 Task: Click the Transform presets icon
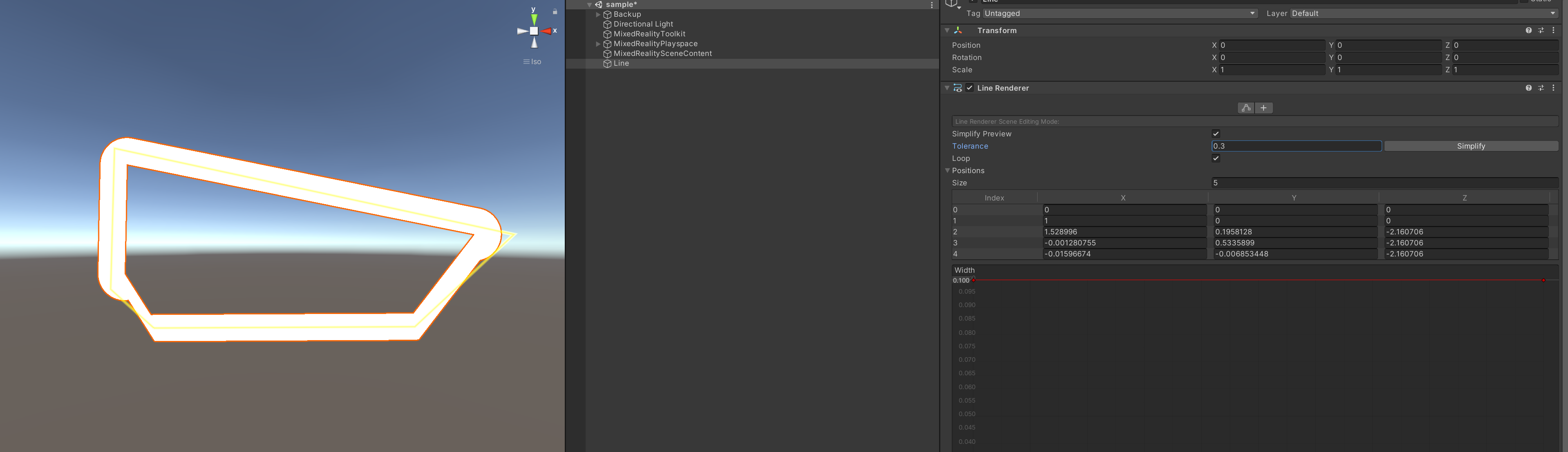pyautogui.click(x=1541, y=30)
